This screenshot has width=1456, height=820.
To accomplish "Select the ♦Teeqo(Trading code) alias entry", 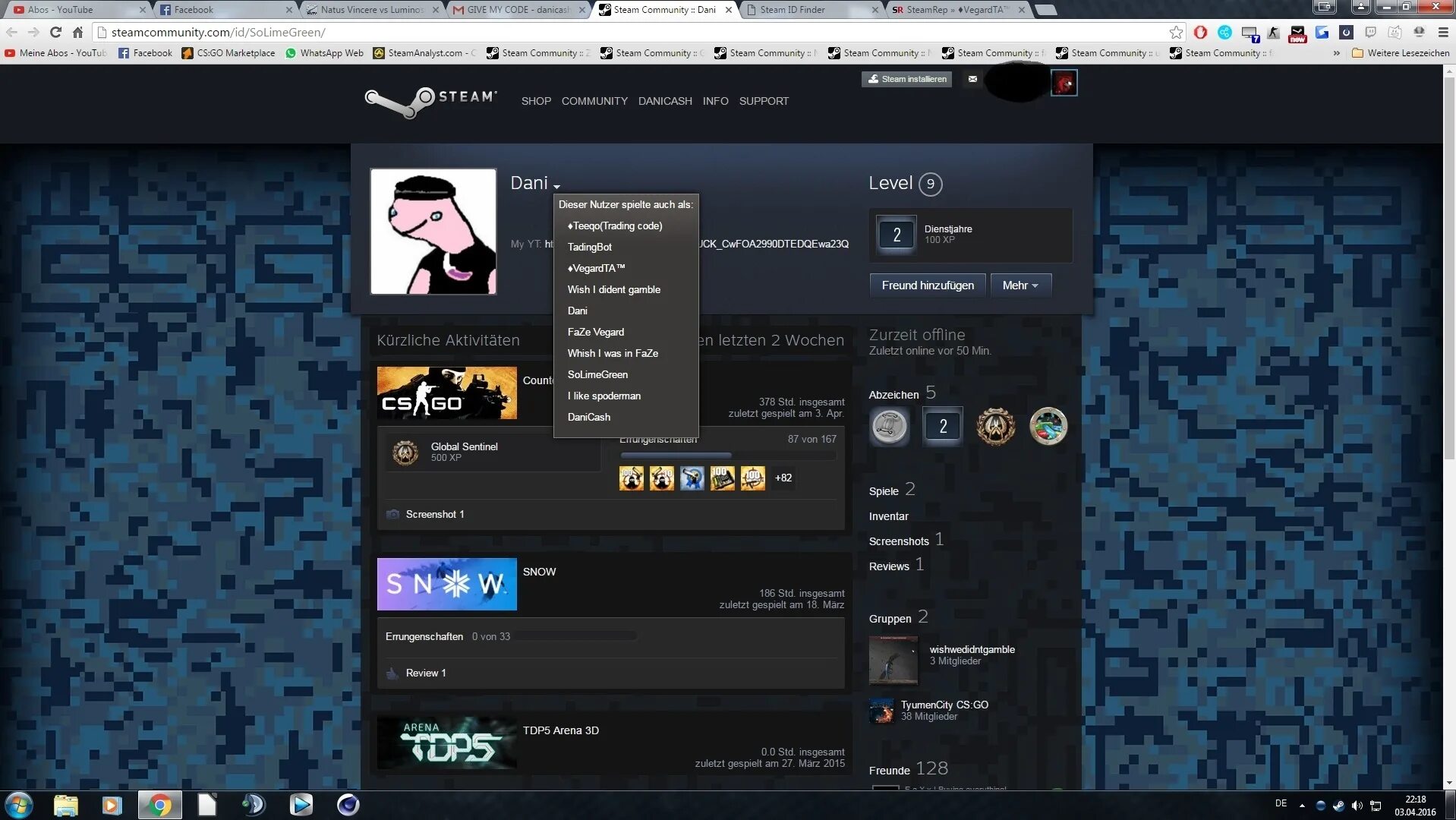I will pyautogui.click(x=615, y=226).
